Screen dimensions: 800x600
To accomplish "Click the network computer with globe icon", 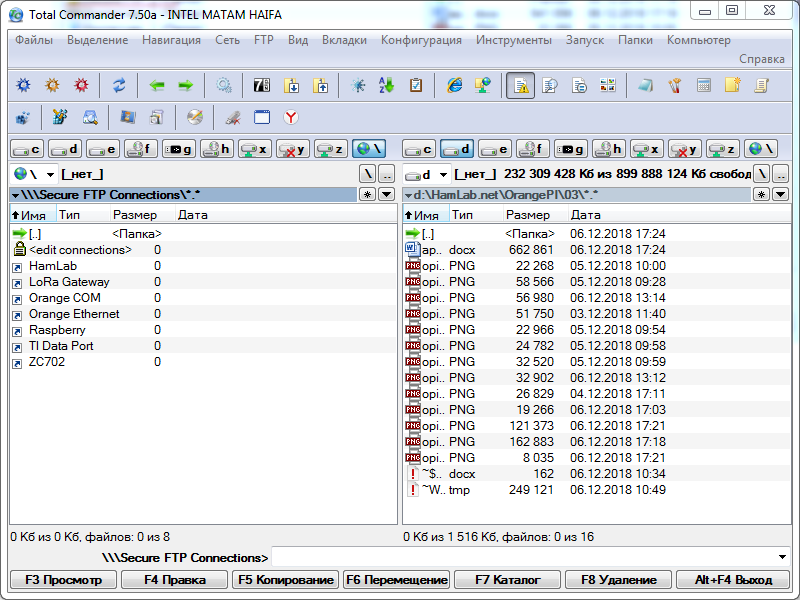I will (483, 85).
